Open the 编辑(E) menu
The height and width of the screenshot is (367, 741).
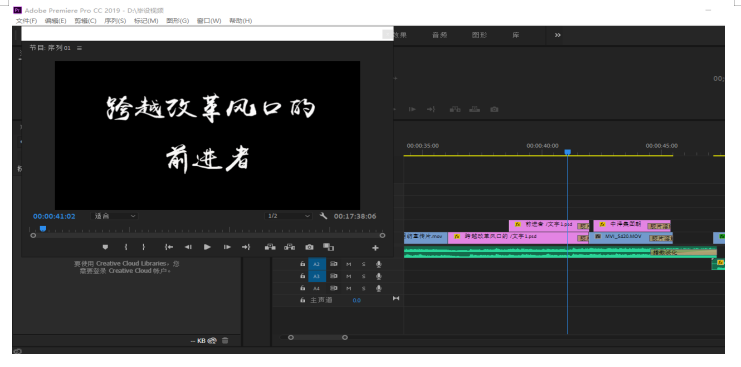click(x=56, y=21)
